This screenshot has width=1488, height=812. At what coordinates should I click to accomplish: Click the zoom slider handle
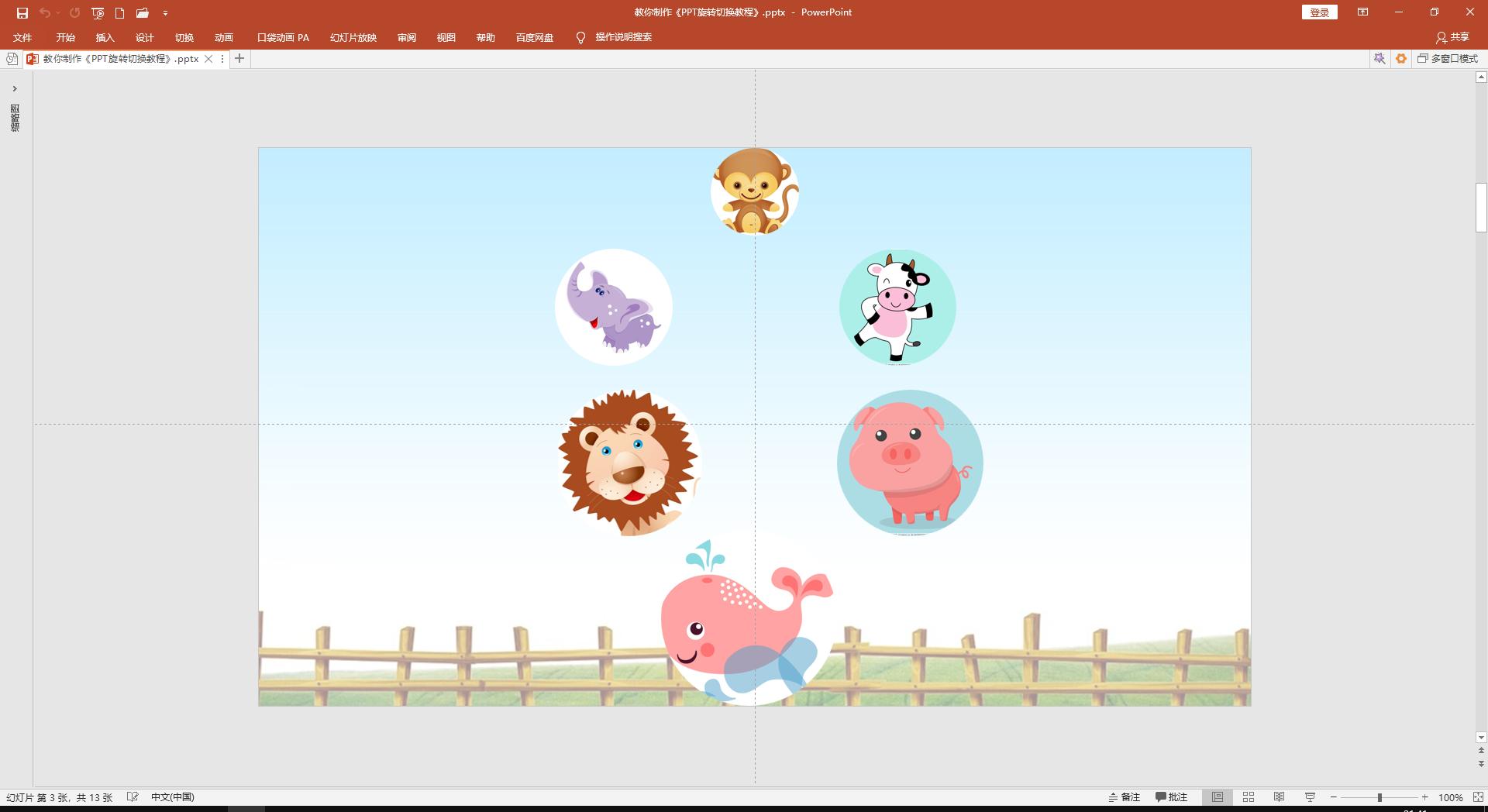click(1379, 797)
